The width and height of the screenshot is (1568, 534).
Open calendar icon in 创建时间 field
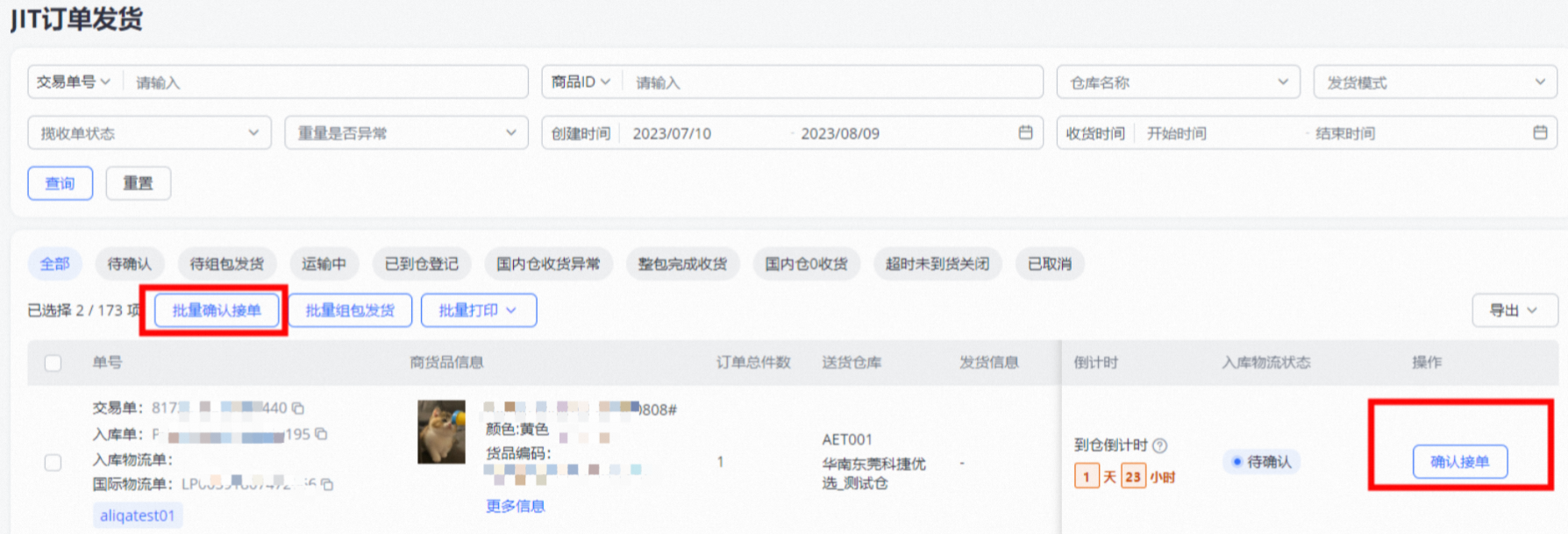click(x=1025, y=132)
